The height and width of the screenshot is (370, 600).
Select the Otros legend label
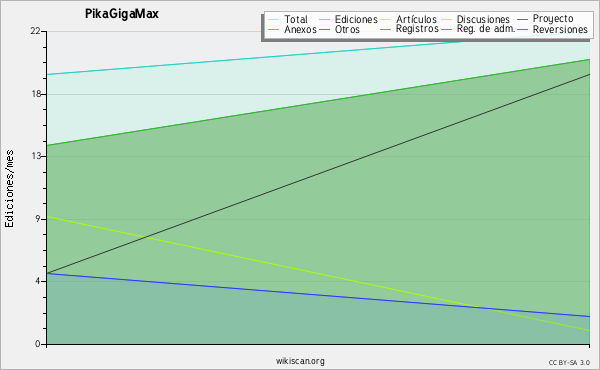pos(347,29)
